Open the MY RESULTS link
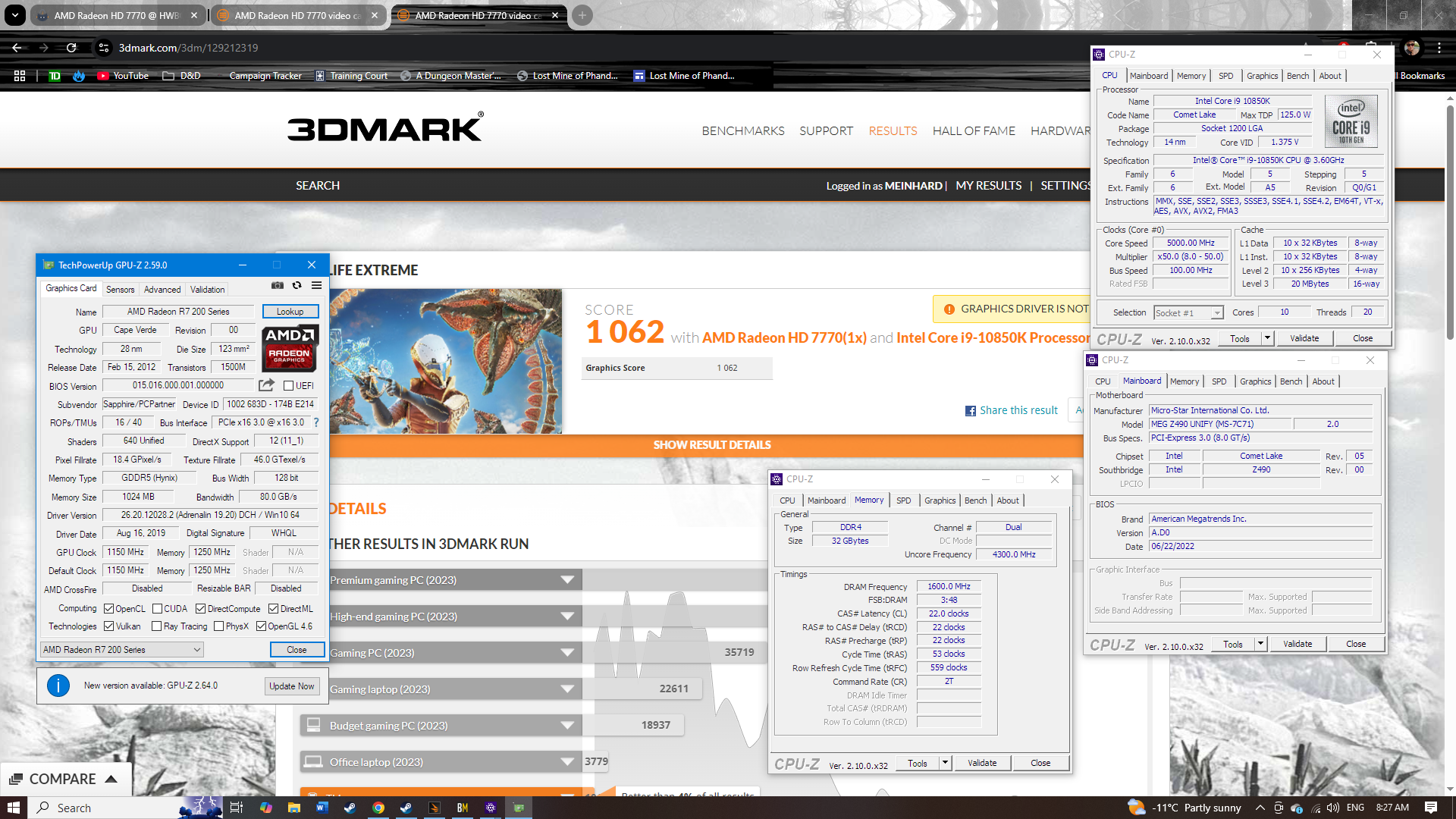This screenshot has width=1456, height=819. 988,186
